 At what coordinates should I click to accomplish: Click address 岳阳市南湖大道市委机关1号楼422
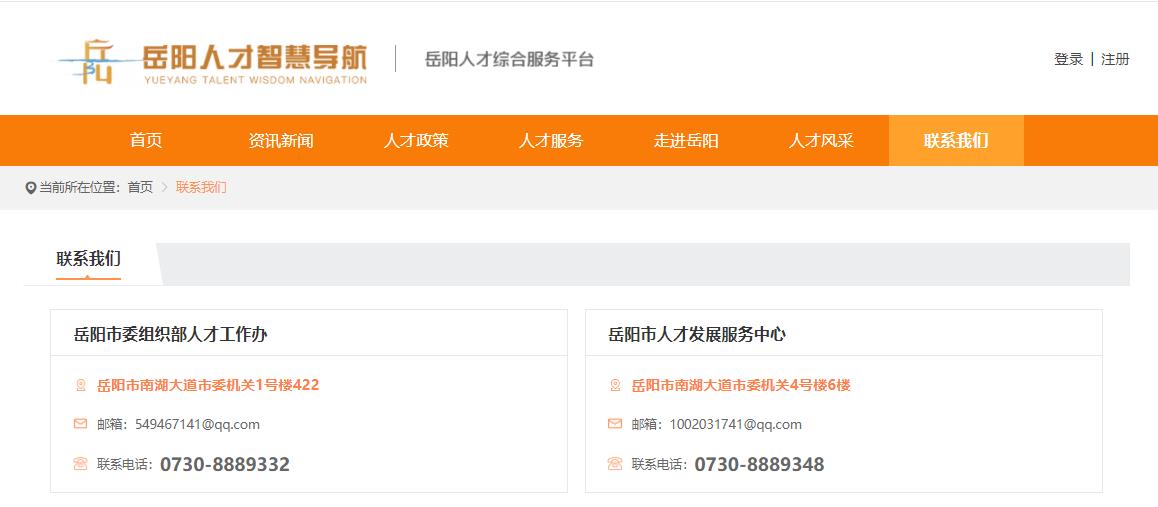tap(208, 385)
